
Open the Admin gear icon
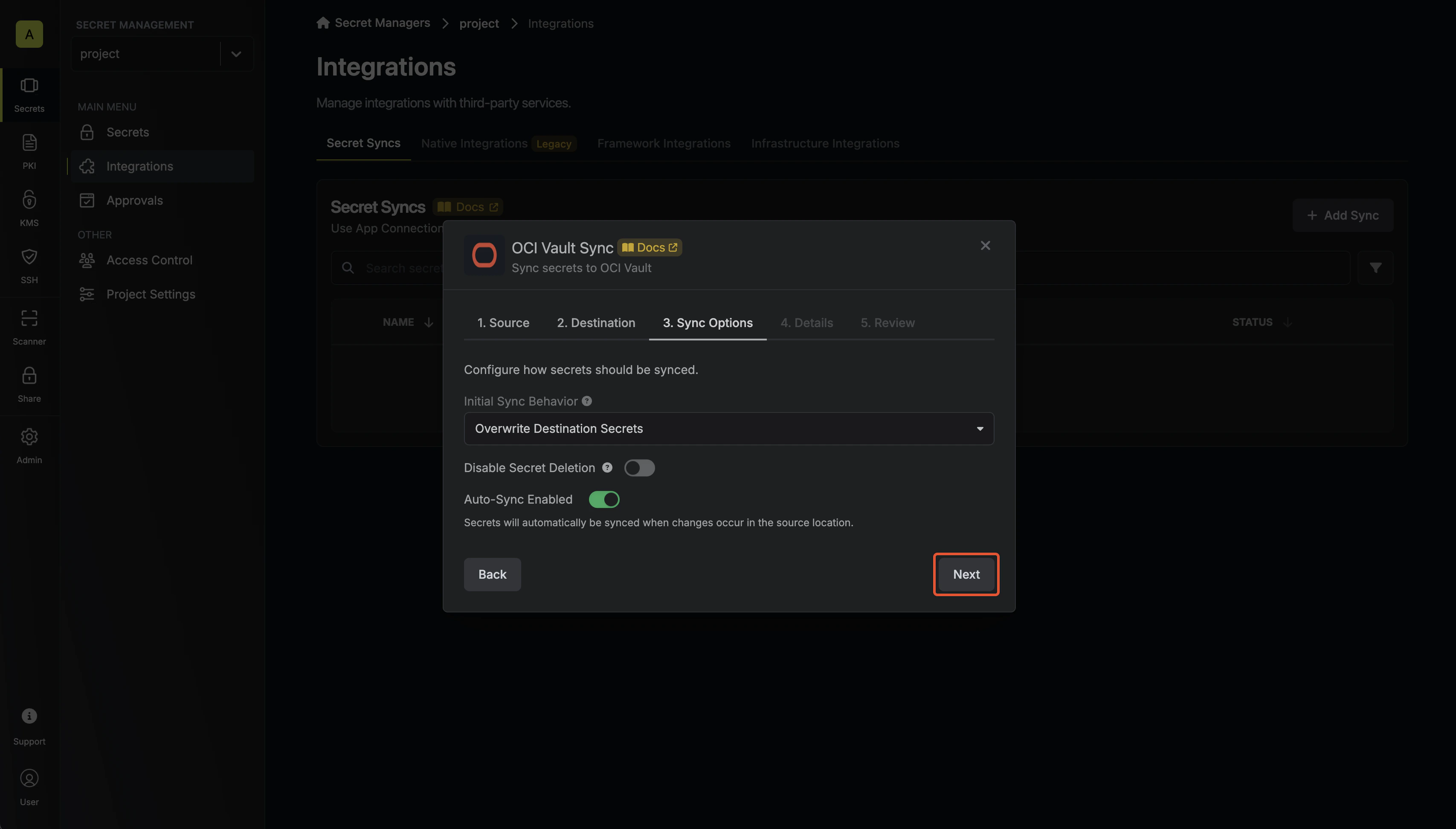pos(29,437)
